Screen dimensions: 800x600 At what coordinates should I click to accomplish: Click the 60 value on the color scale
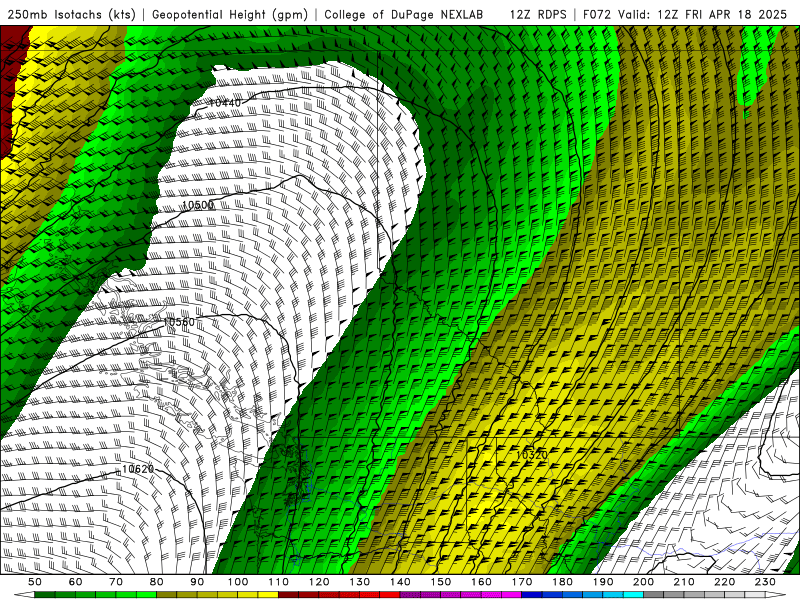point(75,582)
